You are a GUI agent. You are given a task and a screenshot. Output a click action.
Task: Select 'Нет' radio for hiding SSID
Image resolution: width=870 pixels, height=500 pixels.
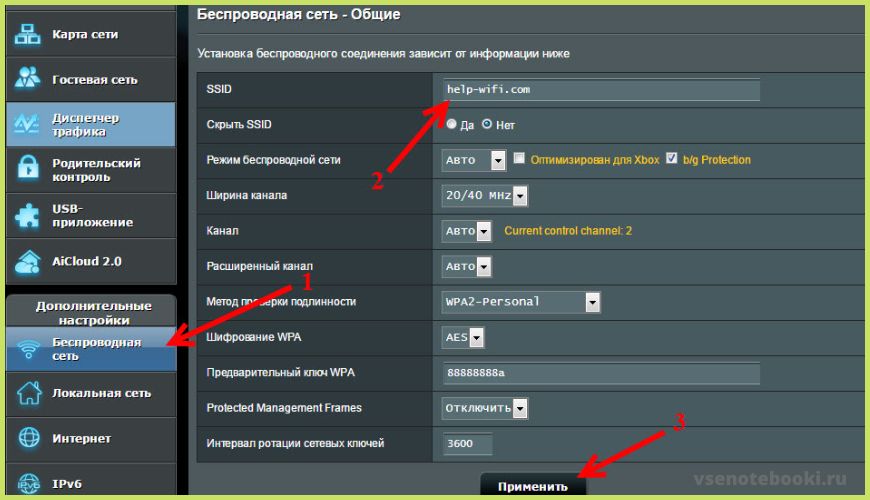click(487, 125)
